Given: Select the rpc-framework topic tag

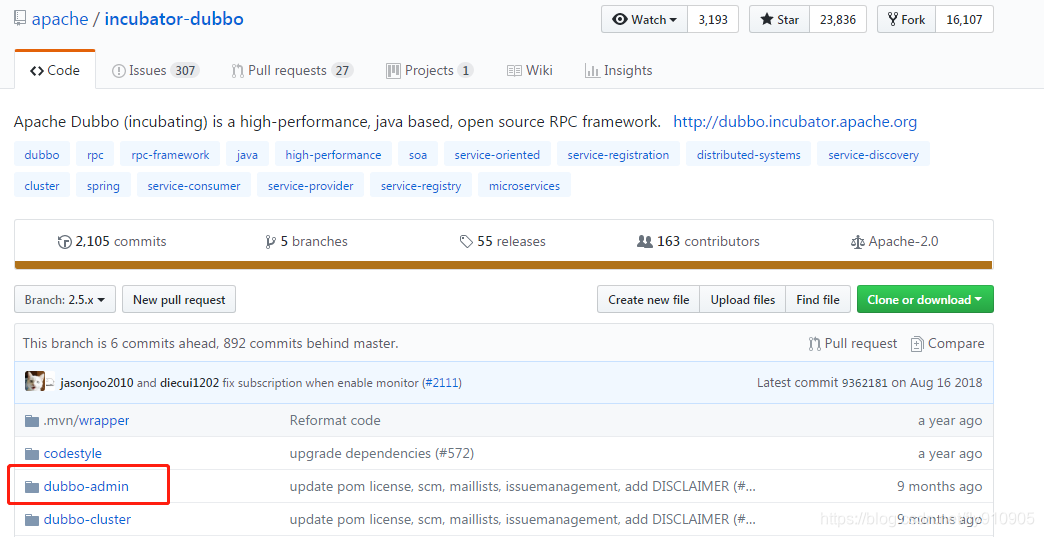Looking at the screenshot, I should (x=170, y=155).
